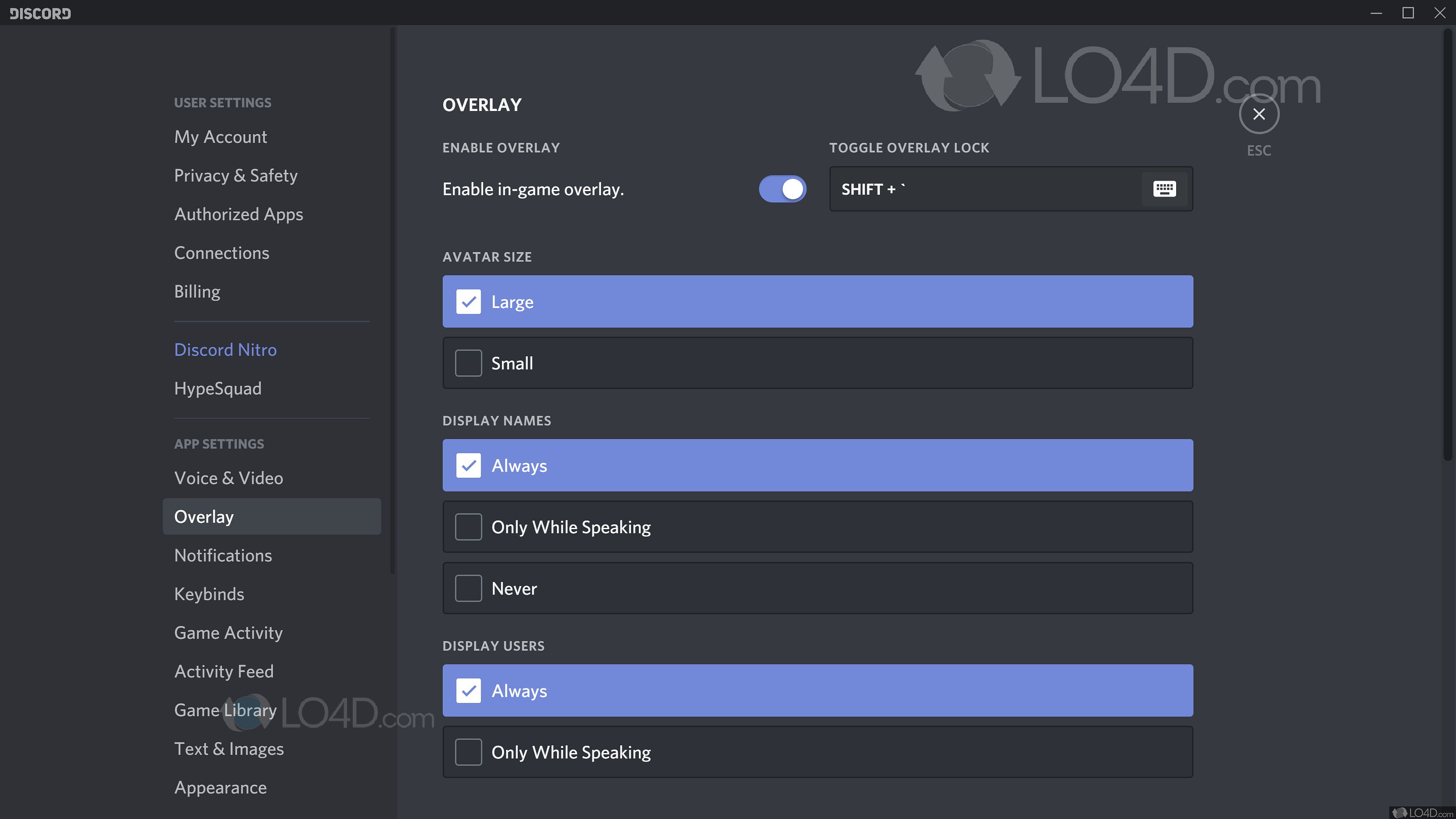Open the HypeSquad page
The height and width of the screenshot is (819, 1456).
pos(217,388)
